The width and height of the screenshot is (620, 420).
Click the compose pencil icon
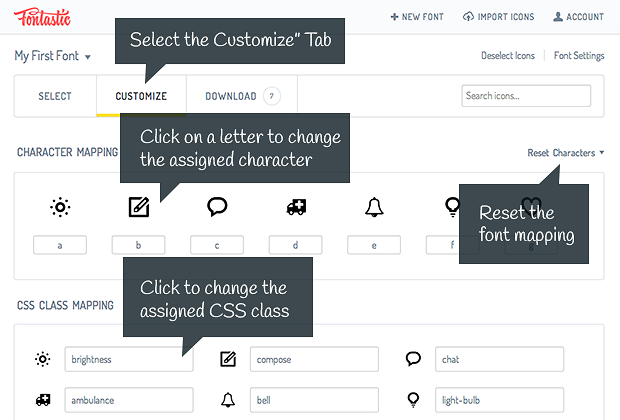coord(139,207)
